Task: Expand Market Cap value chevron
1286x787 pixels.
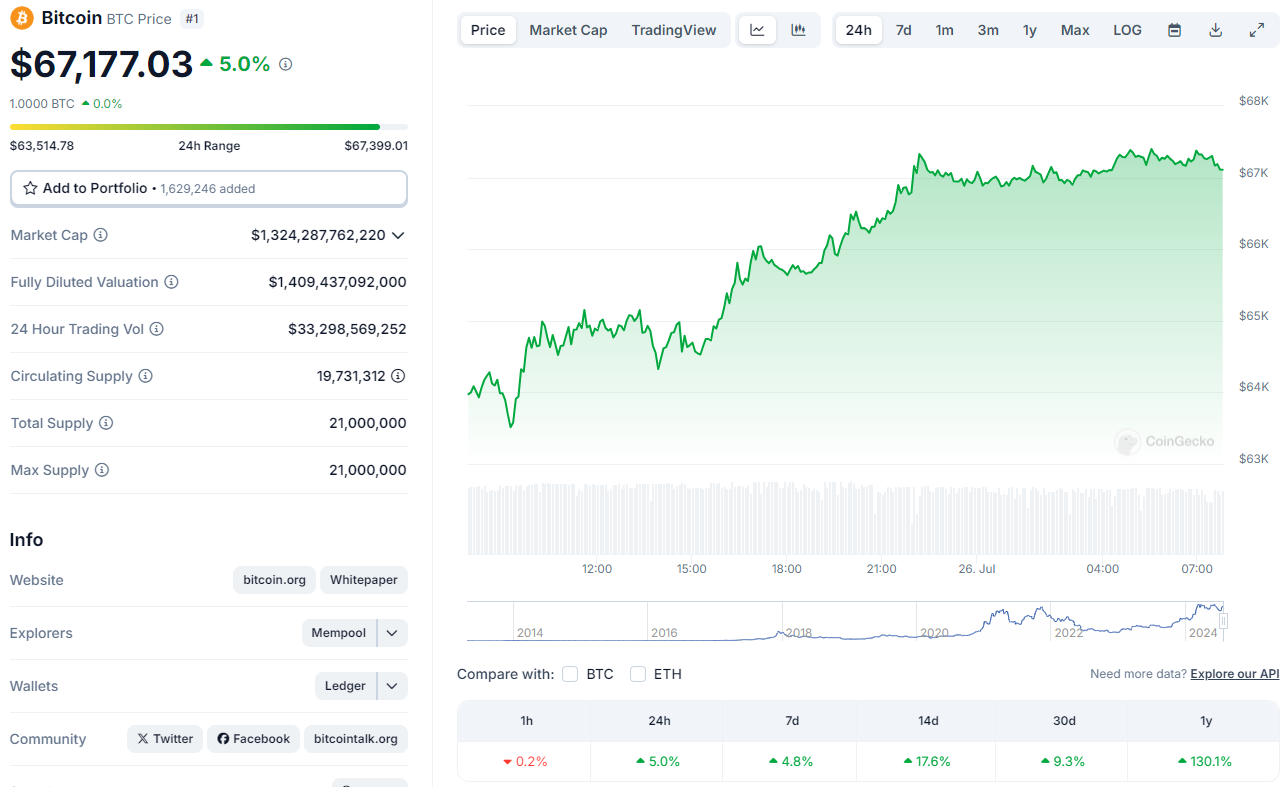Action: (x=398, y=235)
